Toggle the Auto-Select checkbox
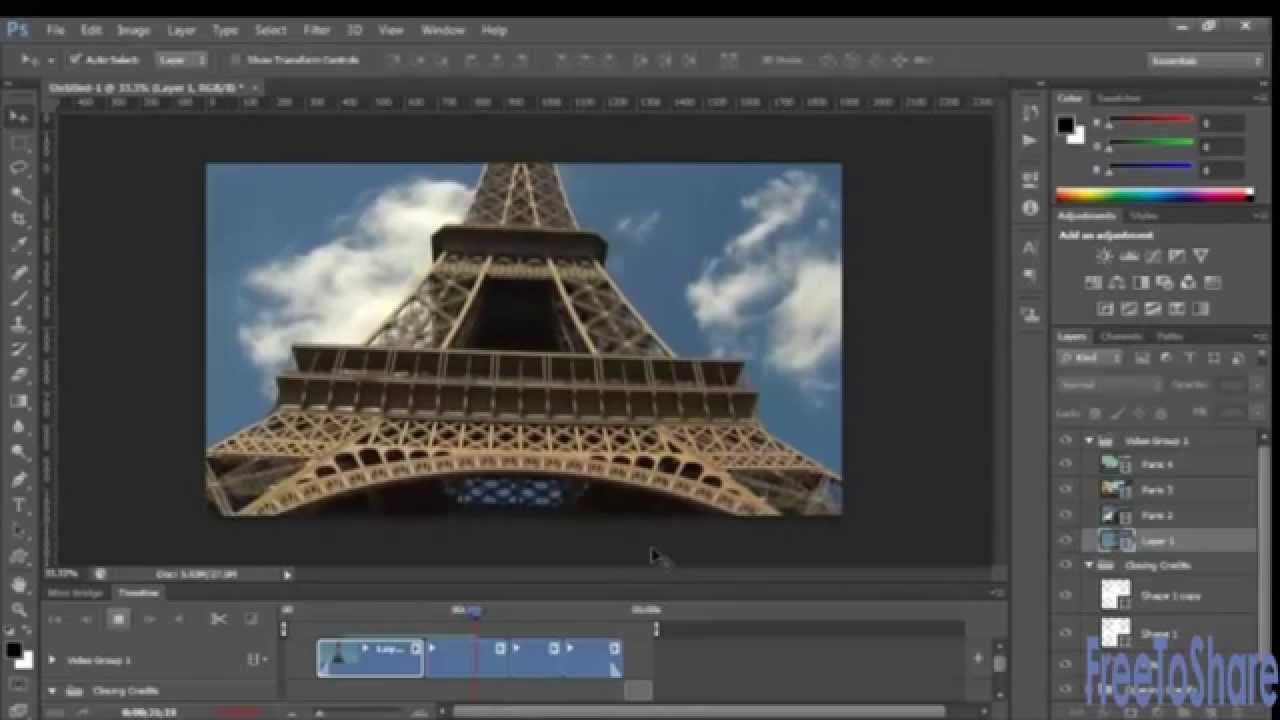1280x720 pixels. point(76,60)
